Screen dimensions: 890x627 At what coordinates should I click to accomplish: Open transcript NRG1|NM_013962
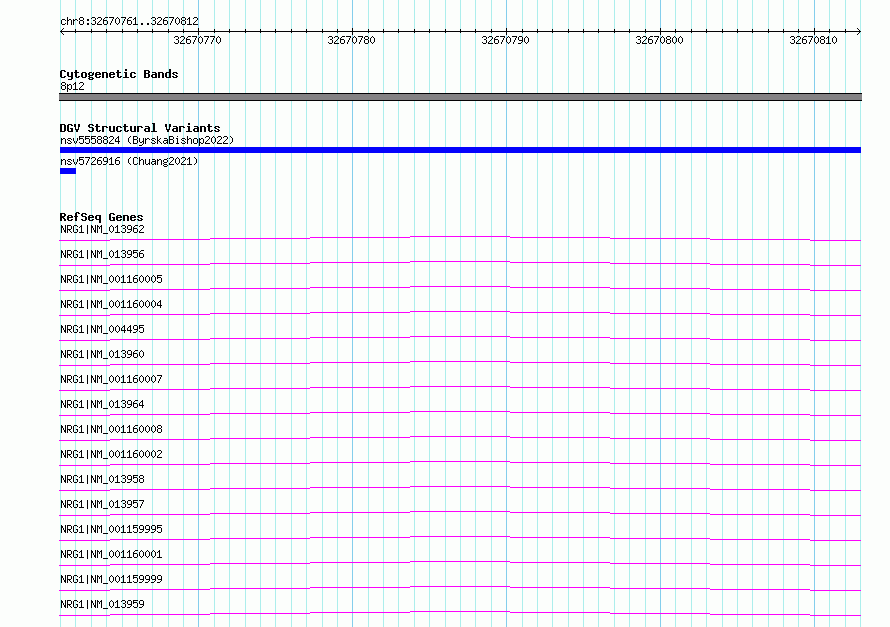coord(102,229)
